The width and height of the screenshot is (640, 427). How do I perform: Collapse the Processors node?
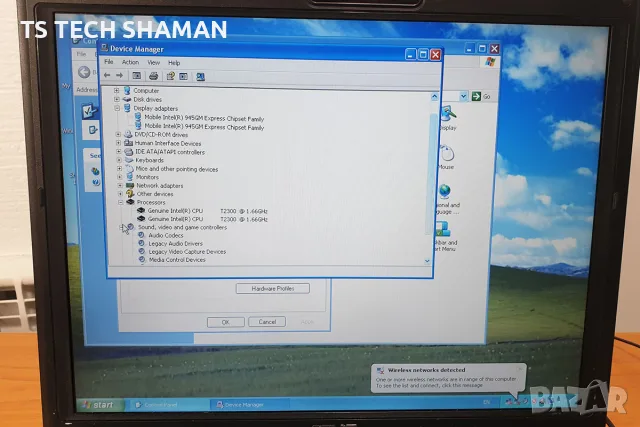tap(120, 202)
